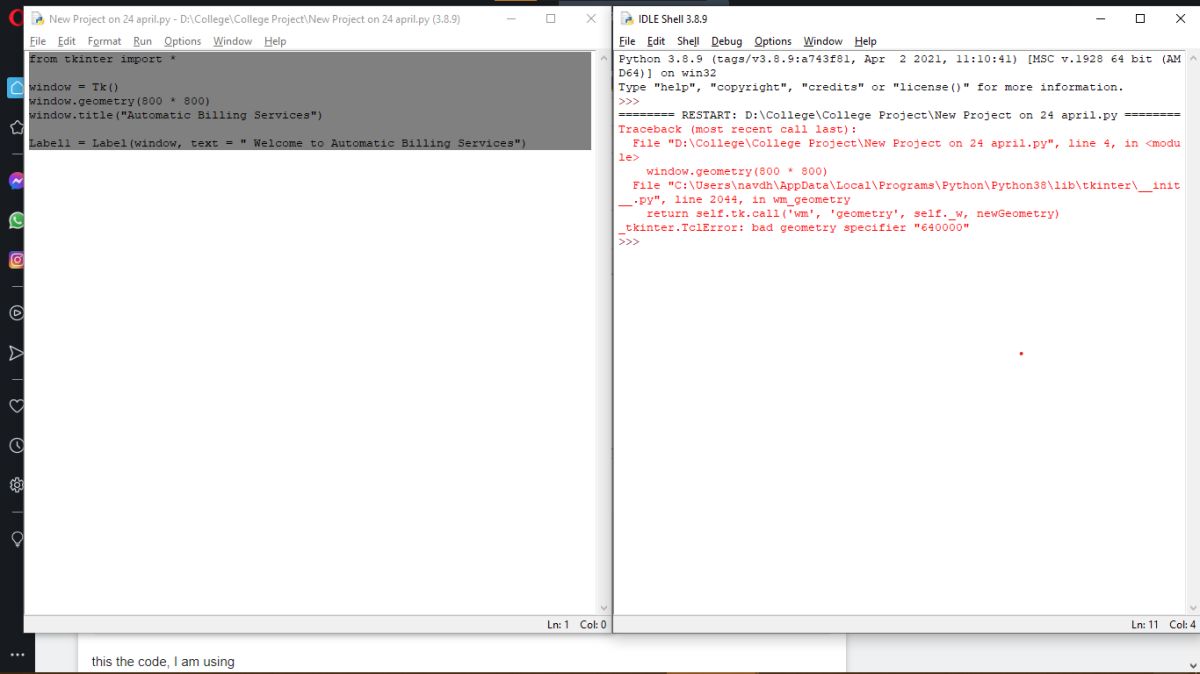Click 'this the code, I am using' text

(x=163, y=662)
